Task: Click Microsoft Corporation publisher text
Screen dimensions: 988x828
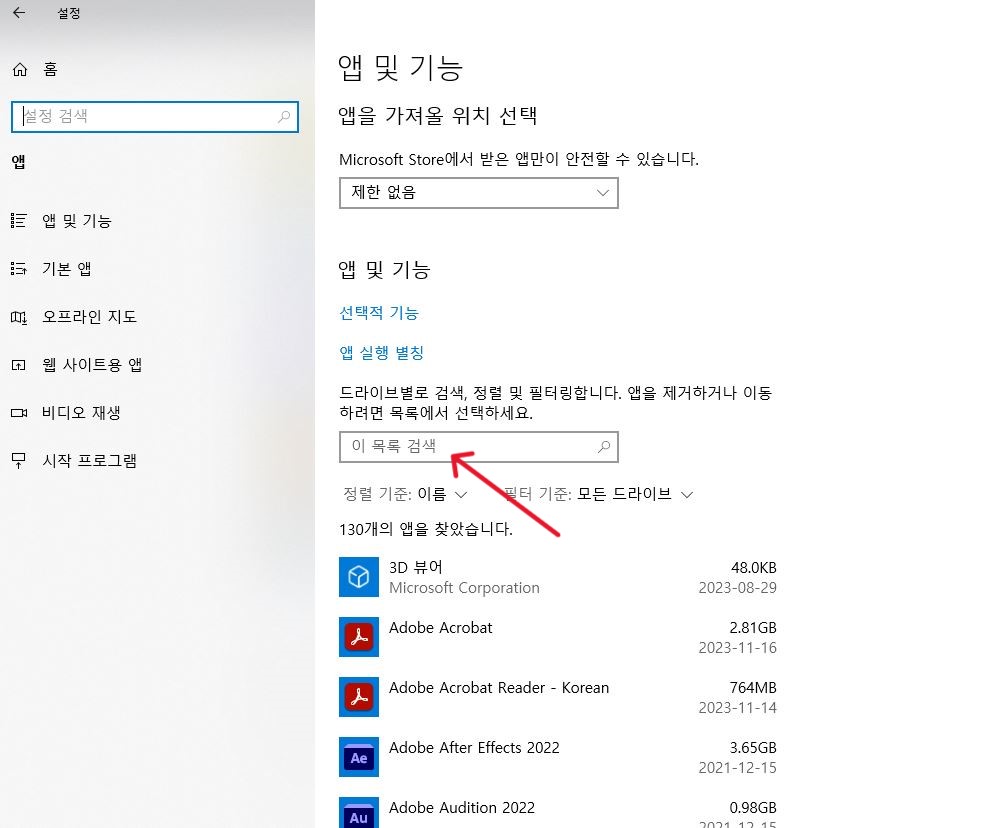Action: 464,588
